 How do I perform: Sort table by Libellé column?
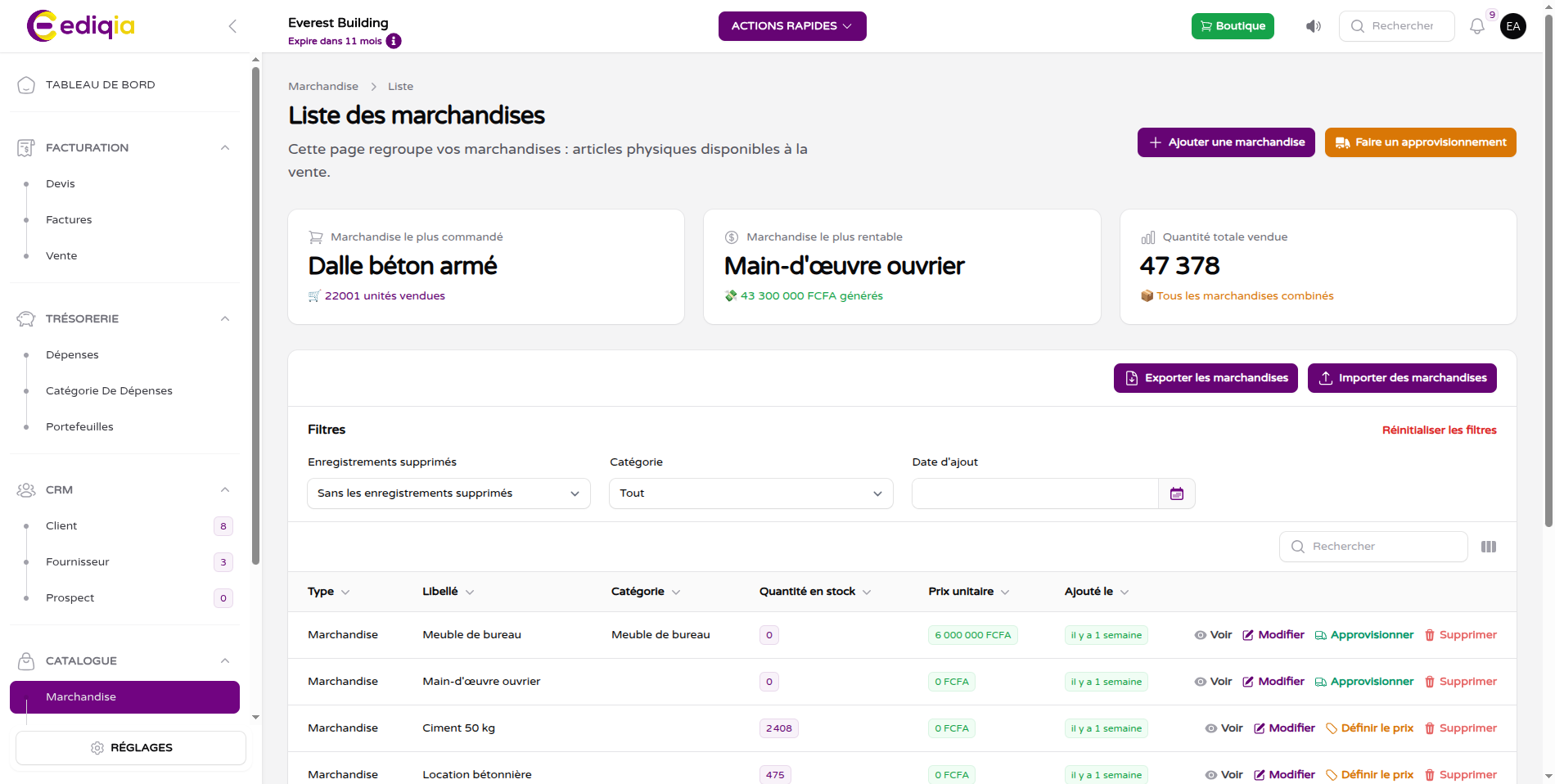coord(448,592)
